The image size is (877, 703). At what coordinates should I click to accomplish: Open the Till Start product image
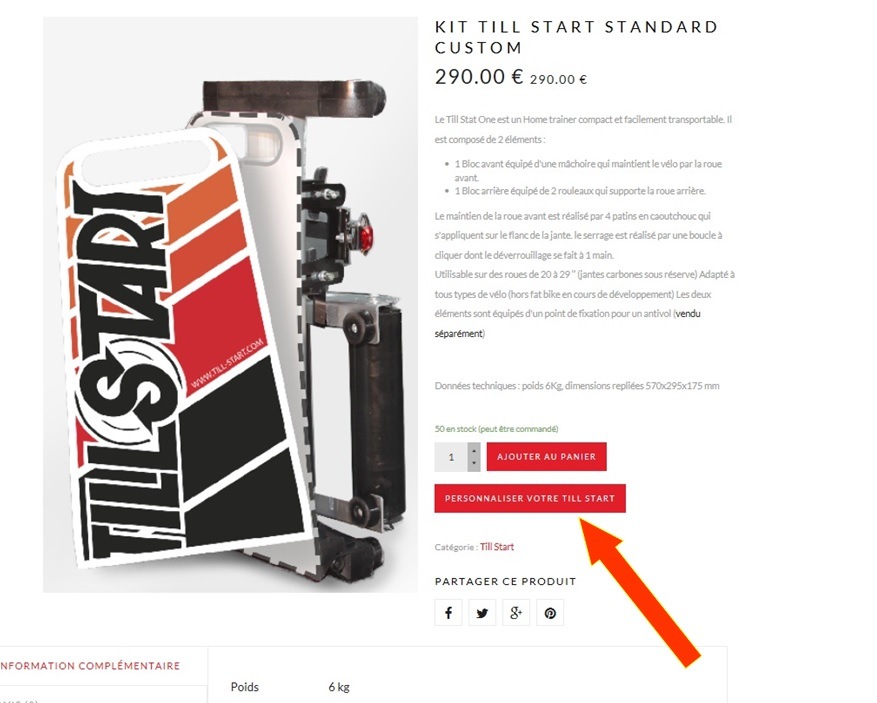click(x=230, y=304)
